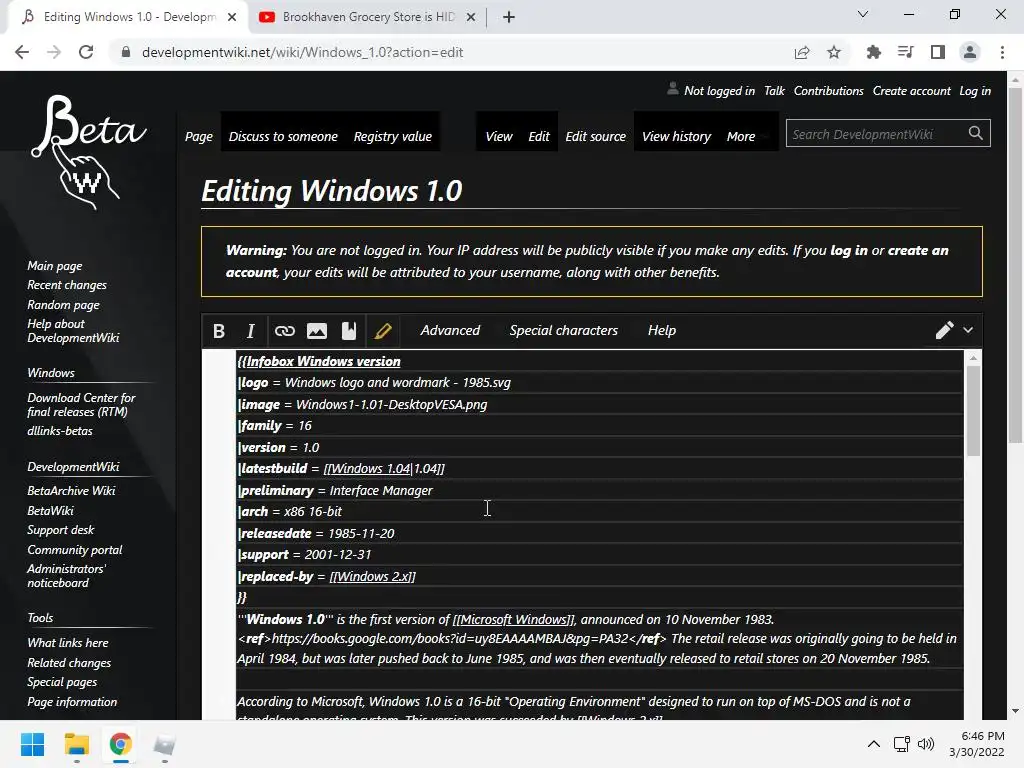
Task: Open the media control icon in Chrome
Action: click(x=905, y=52)
